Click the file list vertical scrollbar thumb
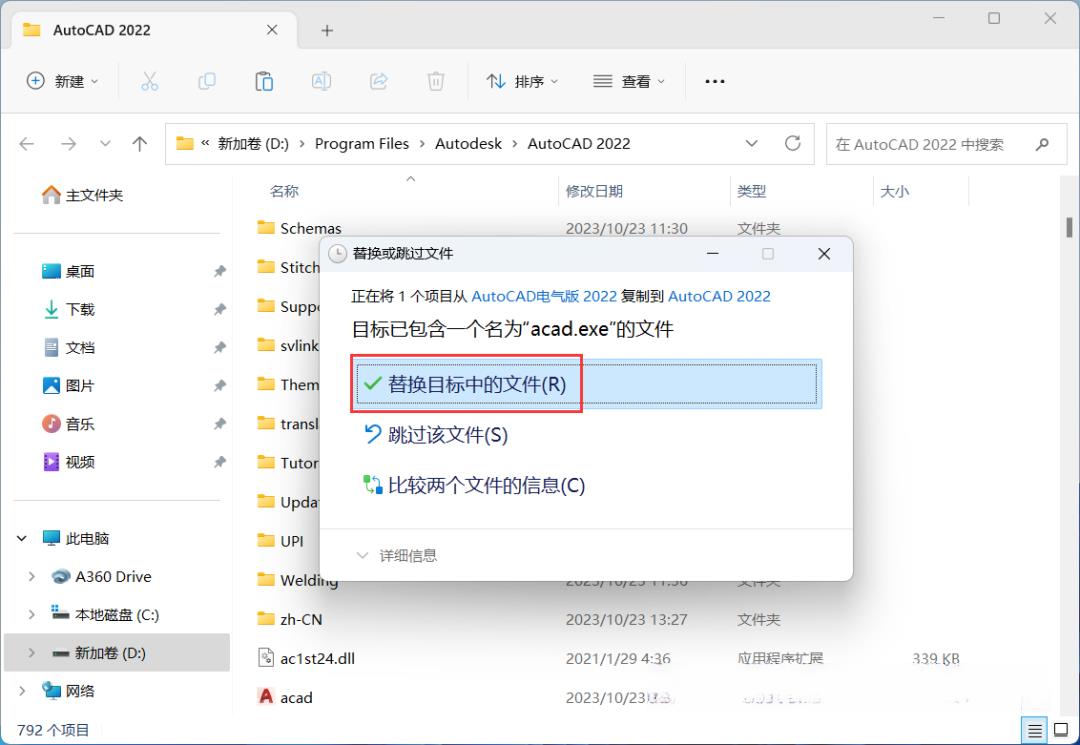The height and width of the screenshot is (745, 1080). coord(1069,227)
